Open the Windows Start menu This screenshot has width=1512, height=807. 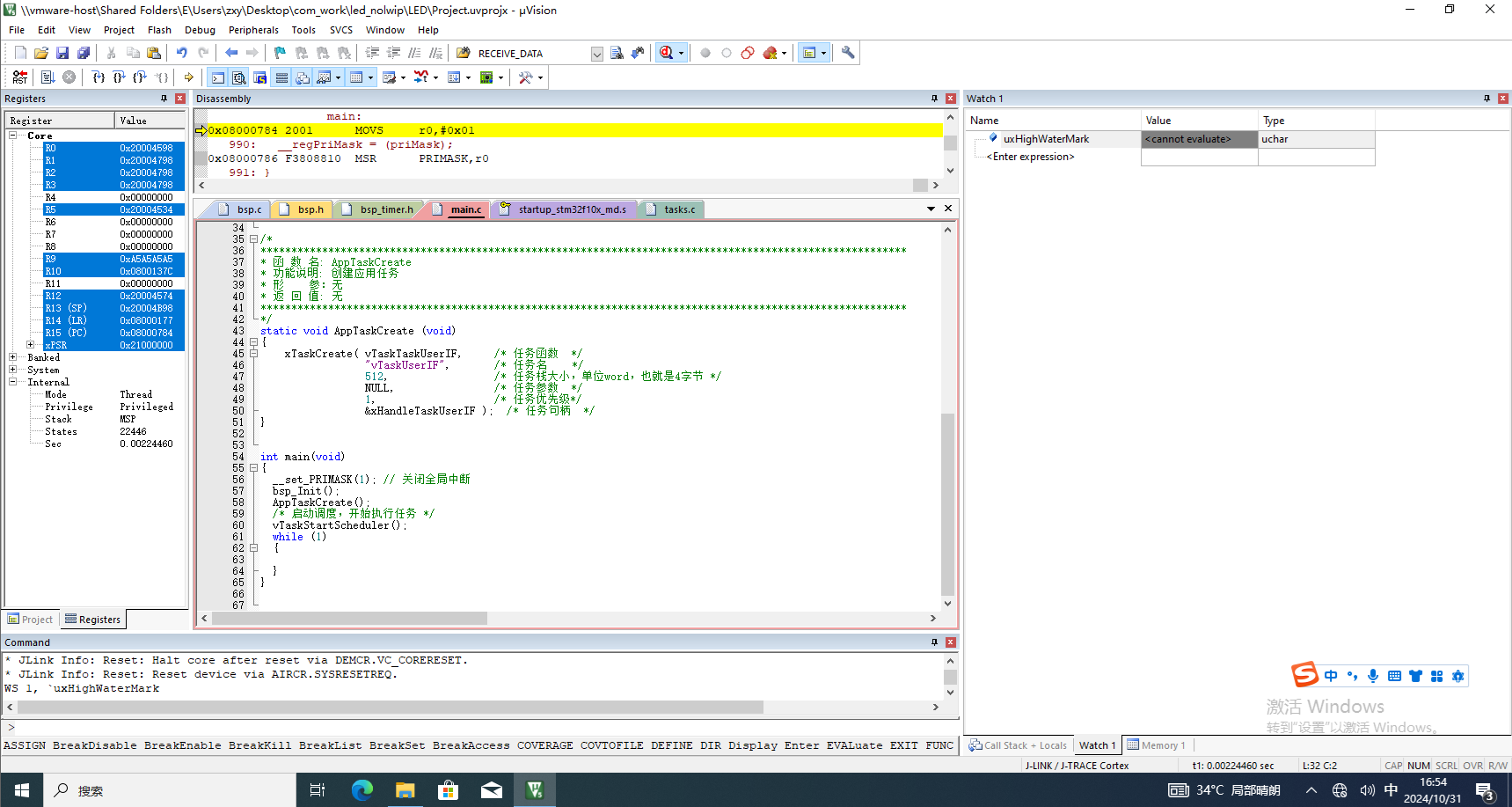(21, 790)
